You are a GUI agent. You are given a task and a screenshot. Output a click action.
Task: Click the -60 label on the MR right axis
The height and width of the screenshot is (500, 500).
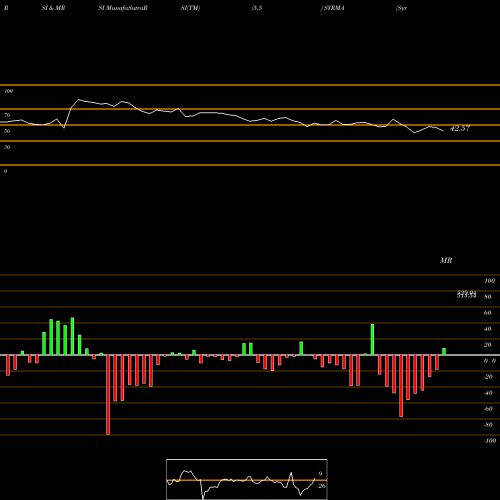click(488, 409)
